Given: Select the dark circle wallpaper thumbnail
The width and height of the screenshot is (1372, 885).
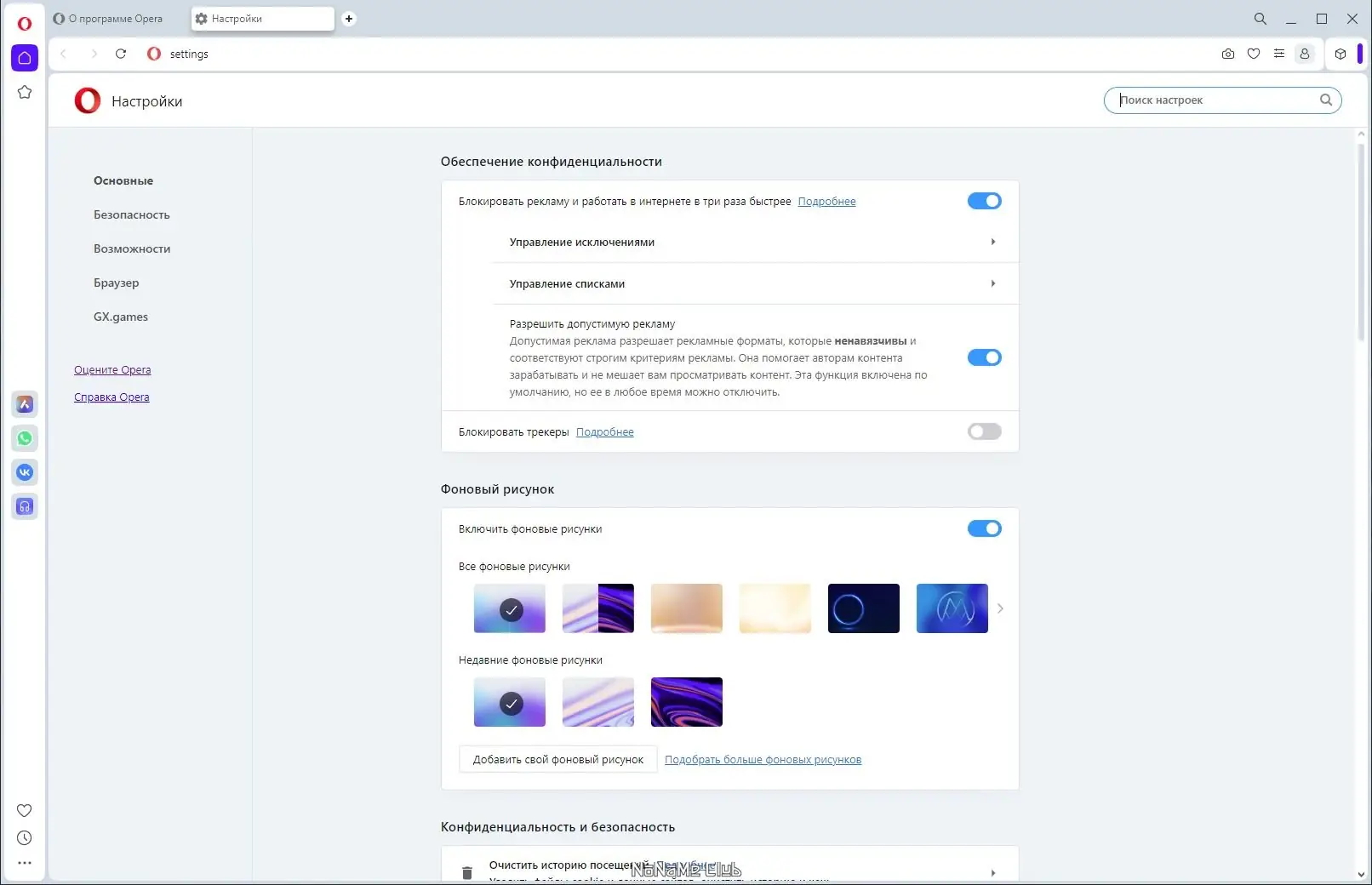Looking at the screenshot, I should (863, 608).
